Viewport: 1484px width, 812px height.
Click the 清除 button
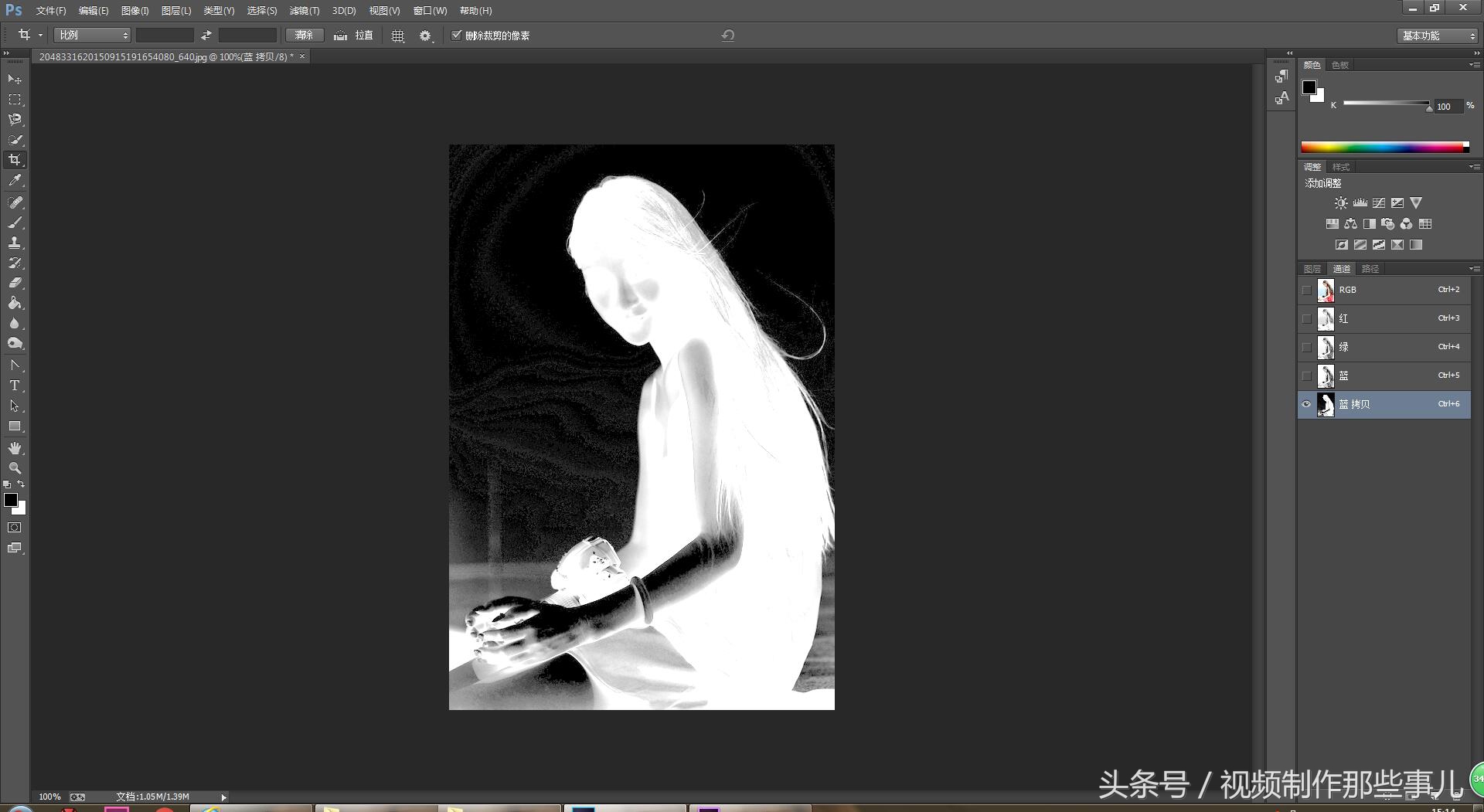coord(304,36)
